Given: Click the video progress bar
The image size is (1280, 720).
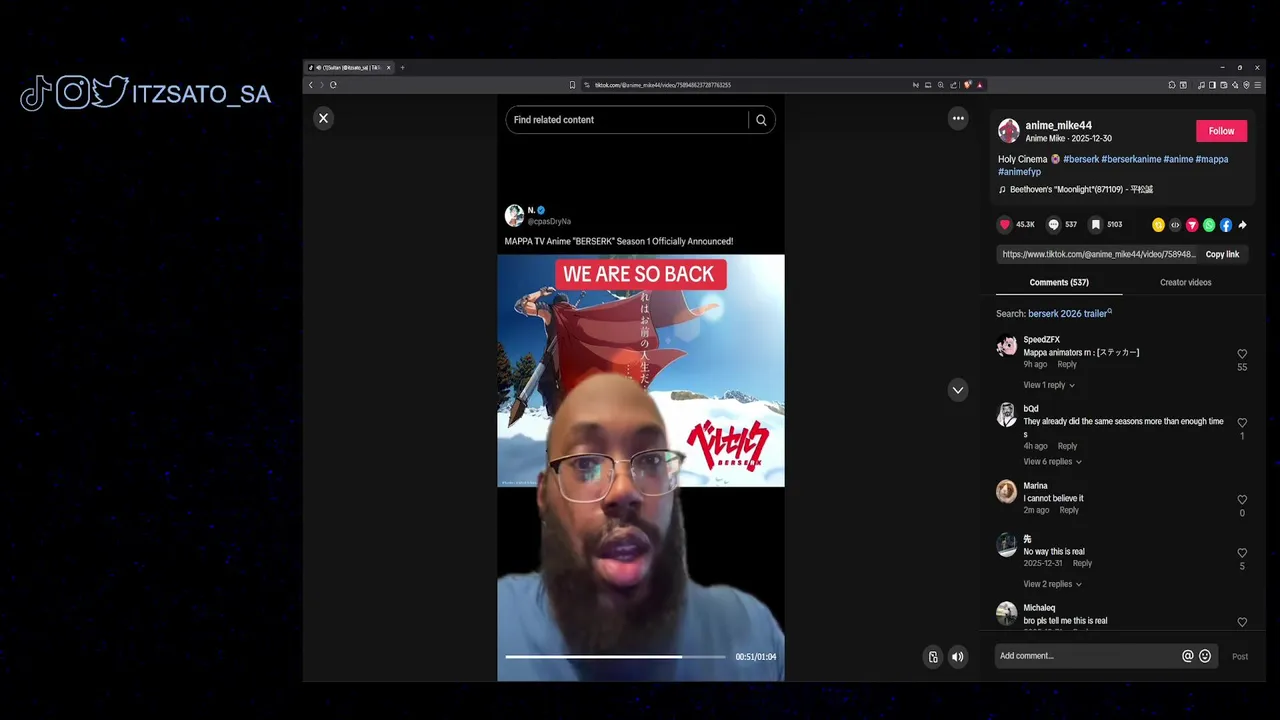Looking at the screenshot, I should pyautogui.click(x=615, y=657).
